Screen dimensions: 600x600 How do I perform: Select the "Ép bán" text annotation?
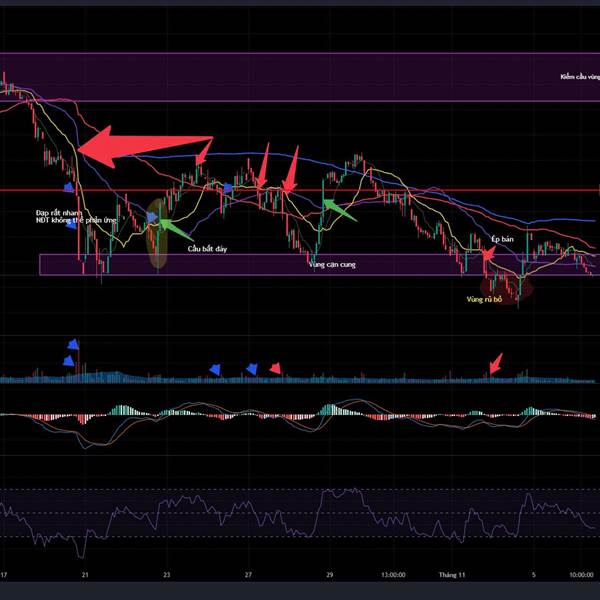pos(502,239)
